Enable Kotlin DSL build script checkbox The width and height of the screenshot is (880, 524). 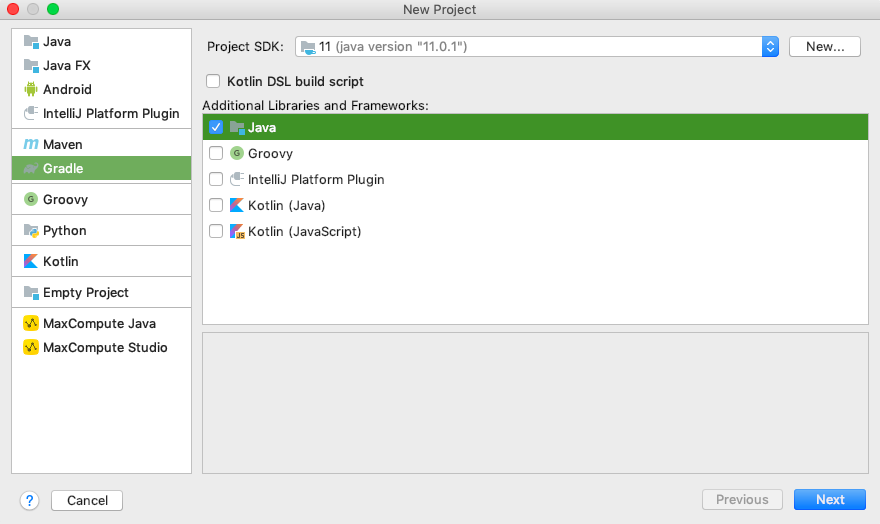click(212, 82)
